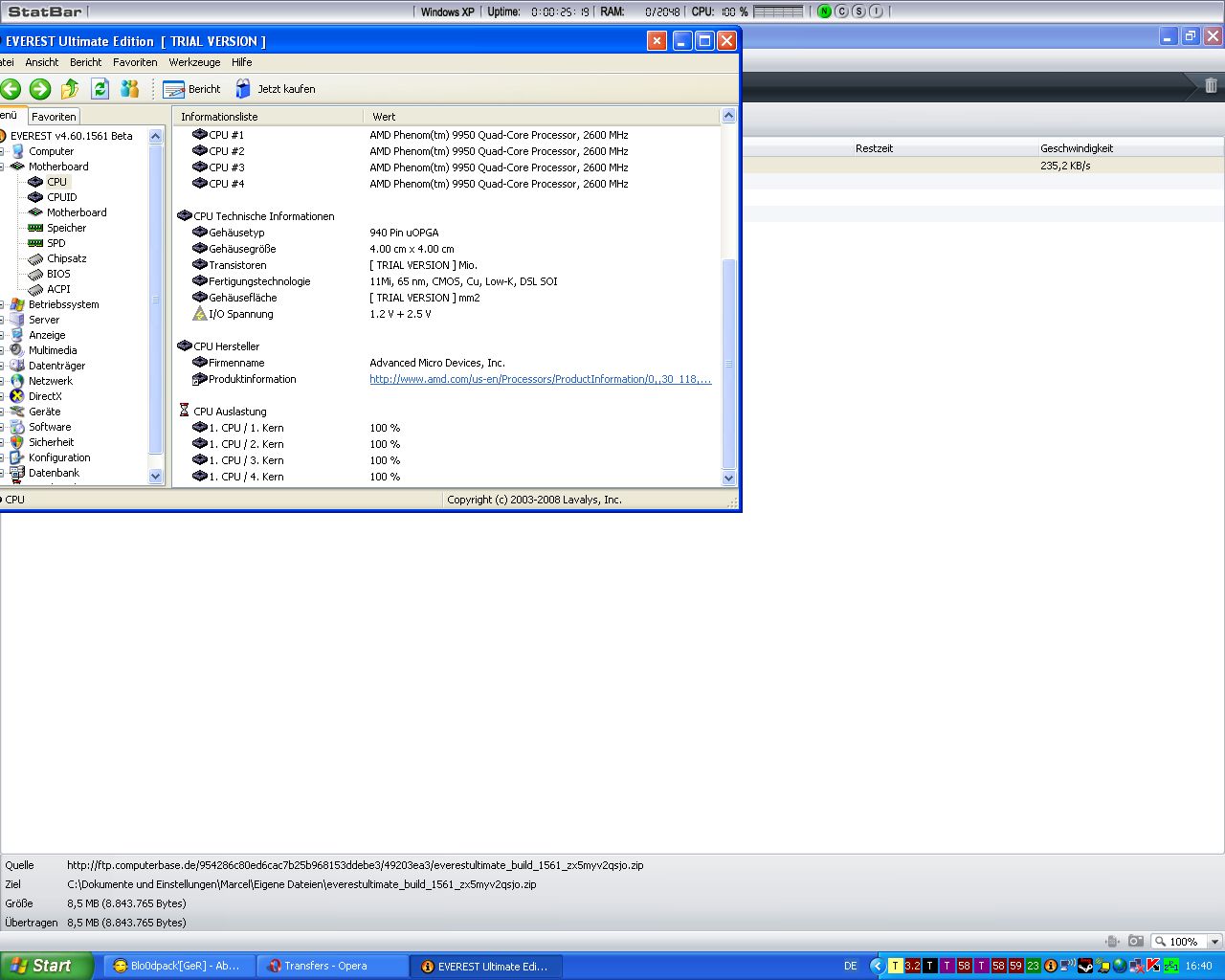Select Datenträger in the tree

tap(56, 366)
